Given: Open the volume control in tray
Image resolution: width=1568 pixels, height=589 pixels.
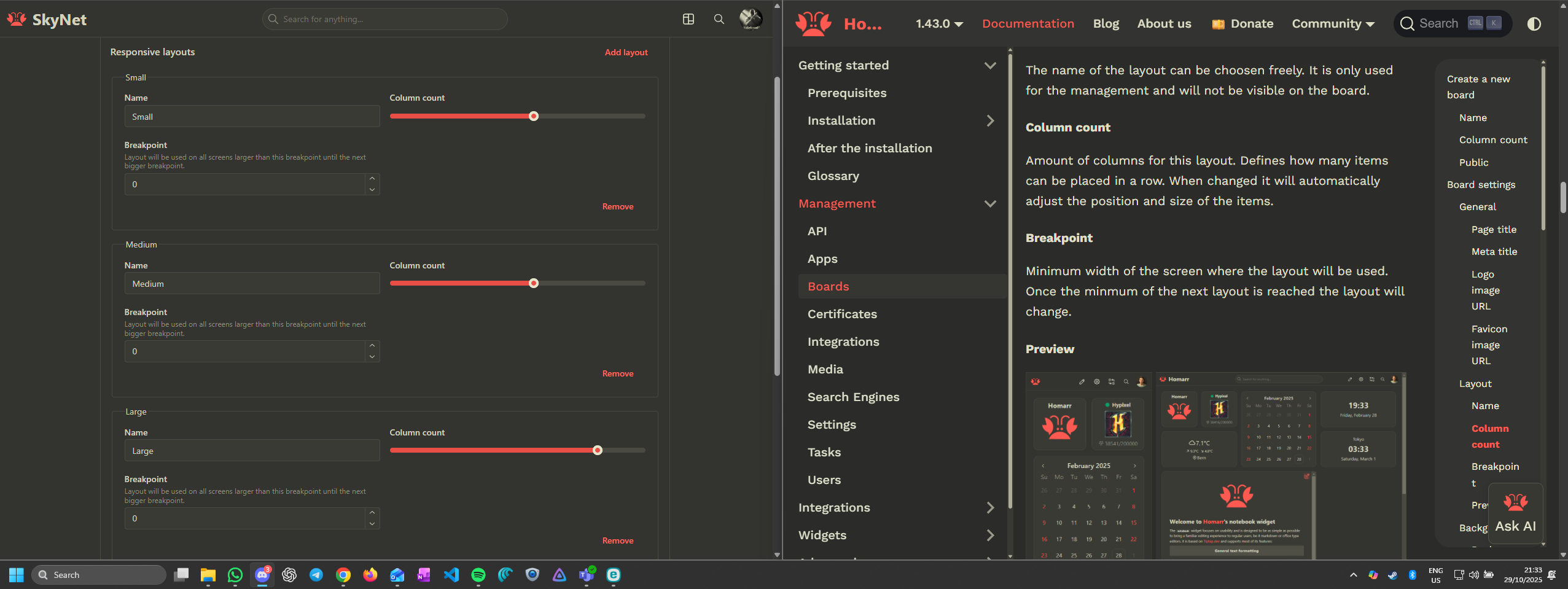Looking at the screenshot, I should [x=1473, y=575].
